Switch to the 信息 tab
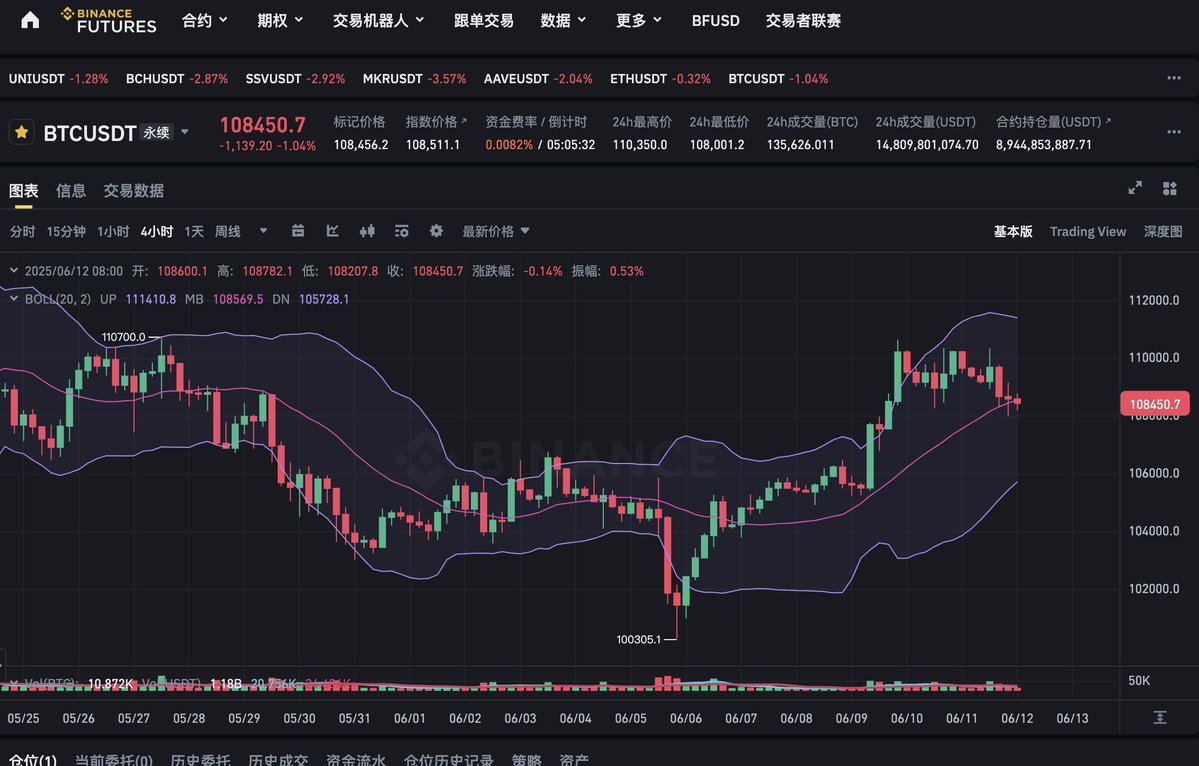1199x766 pixels. pos(70,190)
